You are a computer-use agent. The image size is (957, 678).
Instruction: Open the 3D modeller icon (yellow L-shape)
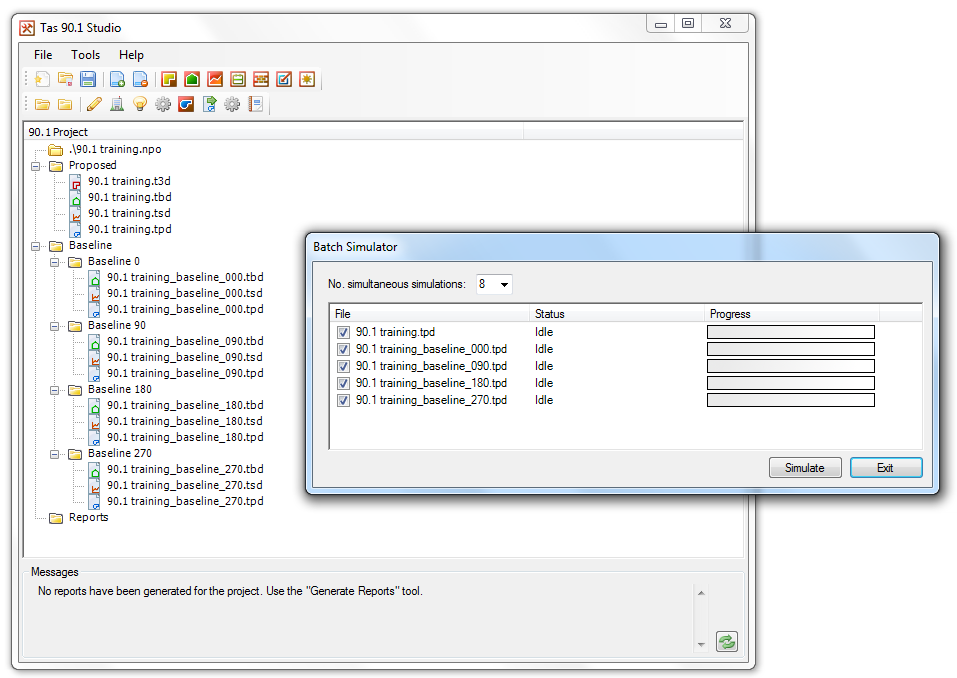click(169, 79)
